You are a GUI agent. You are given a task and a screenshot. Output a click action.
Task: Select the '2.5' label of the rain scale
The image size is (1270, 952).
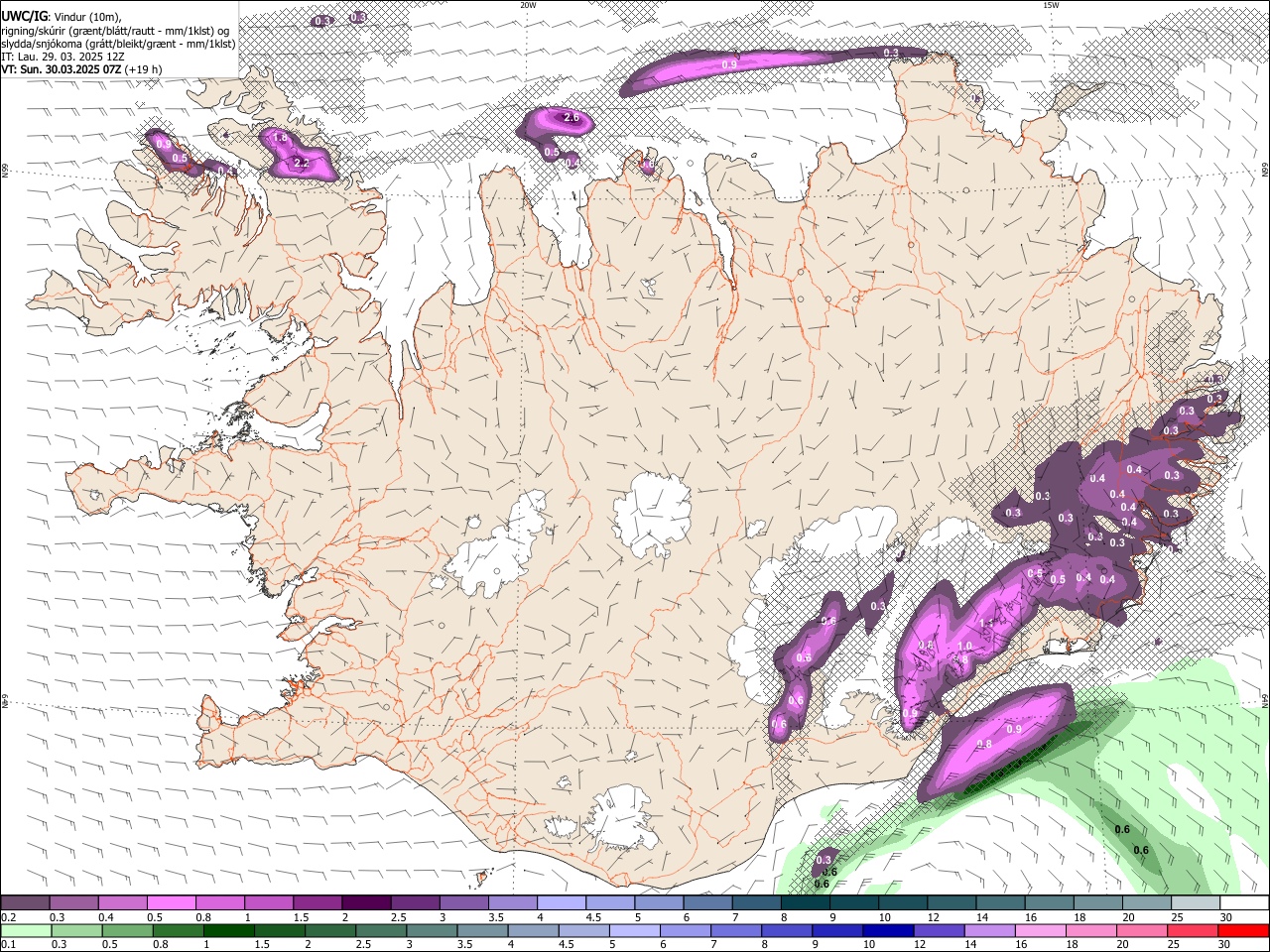pos(363,944)
